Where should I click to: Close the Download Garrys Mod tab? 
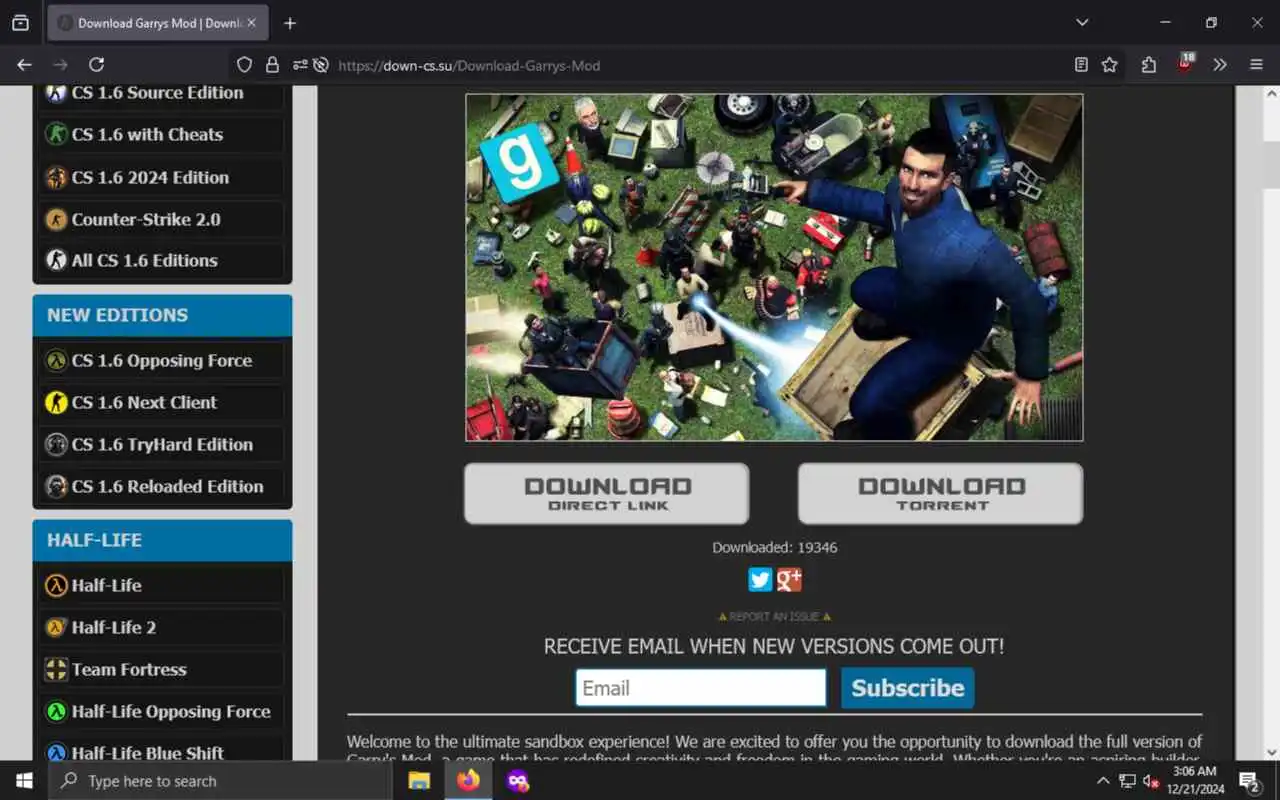tap(252, 23)
